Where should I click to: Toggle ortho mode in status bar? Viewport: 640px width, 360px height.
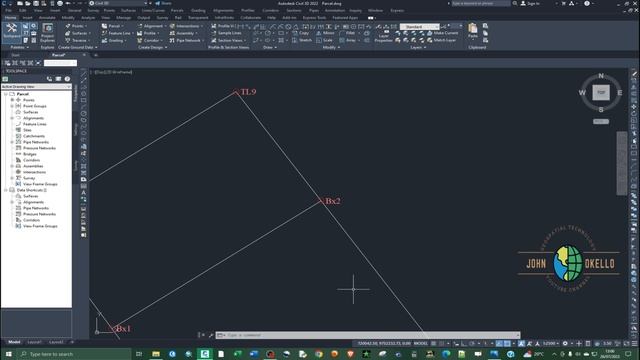coord(464,344)
